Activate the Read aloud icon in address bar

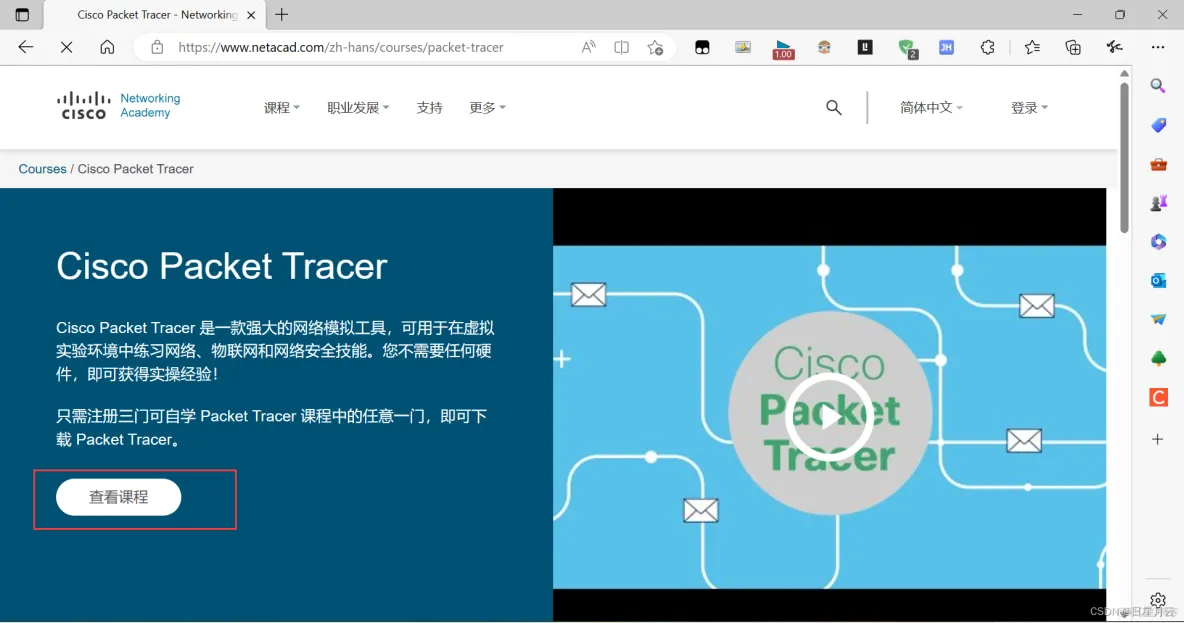tap(588, 47)
